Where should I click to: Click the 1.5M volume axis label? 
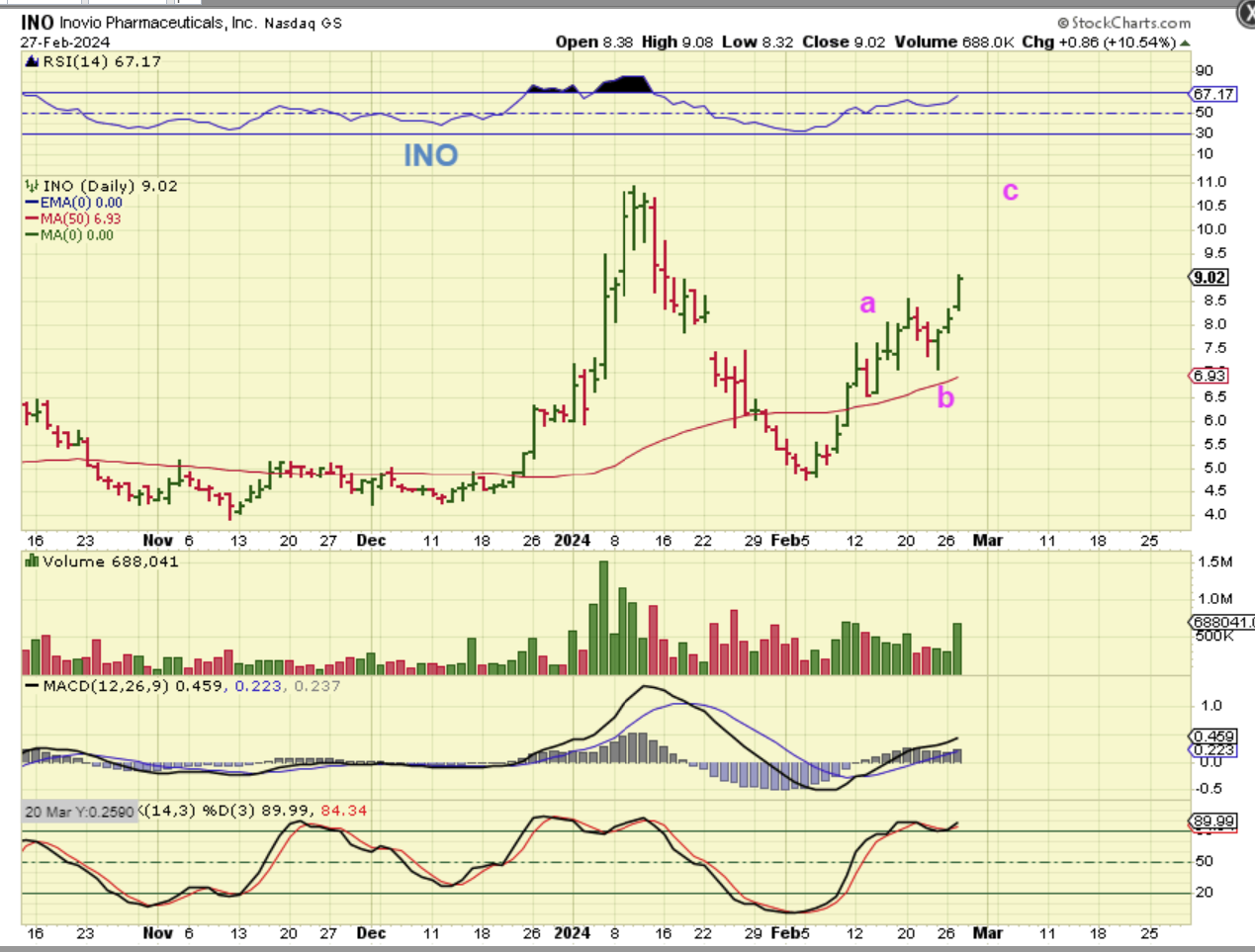1214,562
